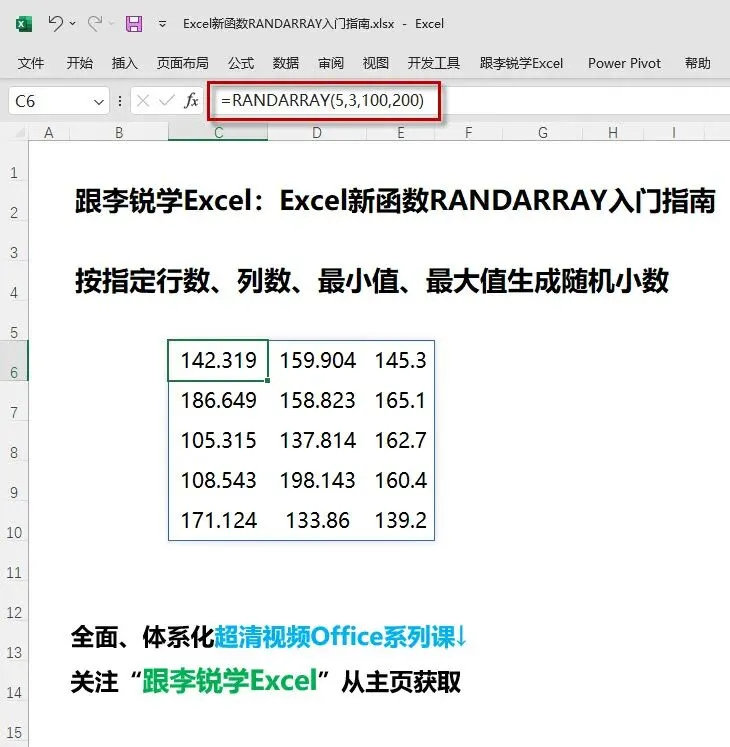Screen dimensions: 730x747
Task: Select cell containing 162.7
Action: 400,441
